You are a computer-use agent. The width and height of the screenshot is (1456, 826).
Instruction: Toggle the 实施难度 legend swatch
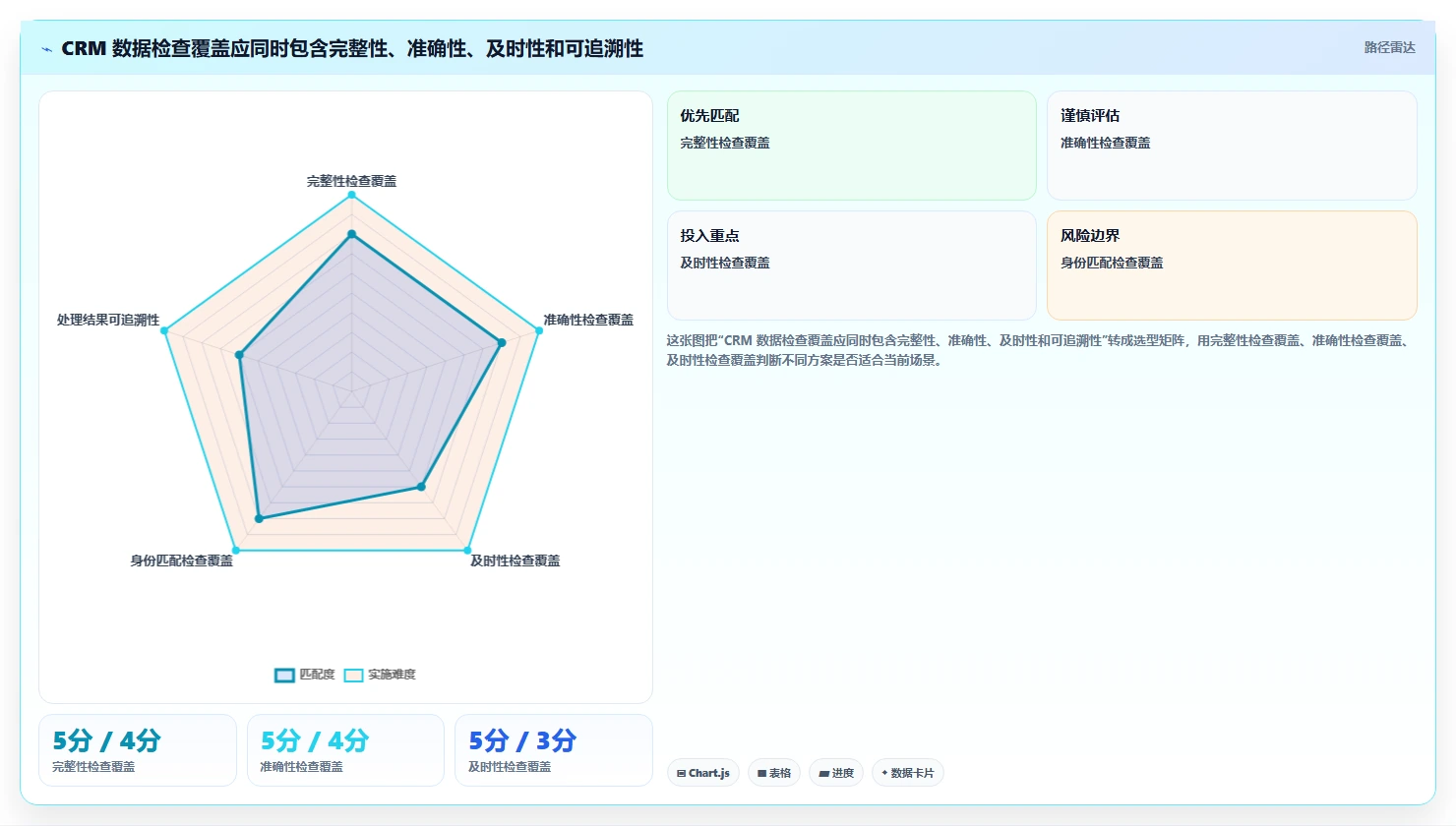tap(353, 675)
